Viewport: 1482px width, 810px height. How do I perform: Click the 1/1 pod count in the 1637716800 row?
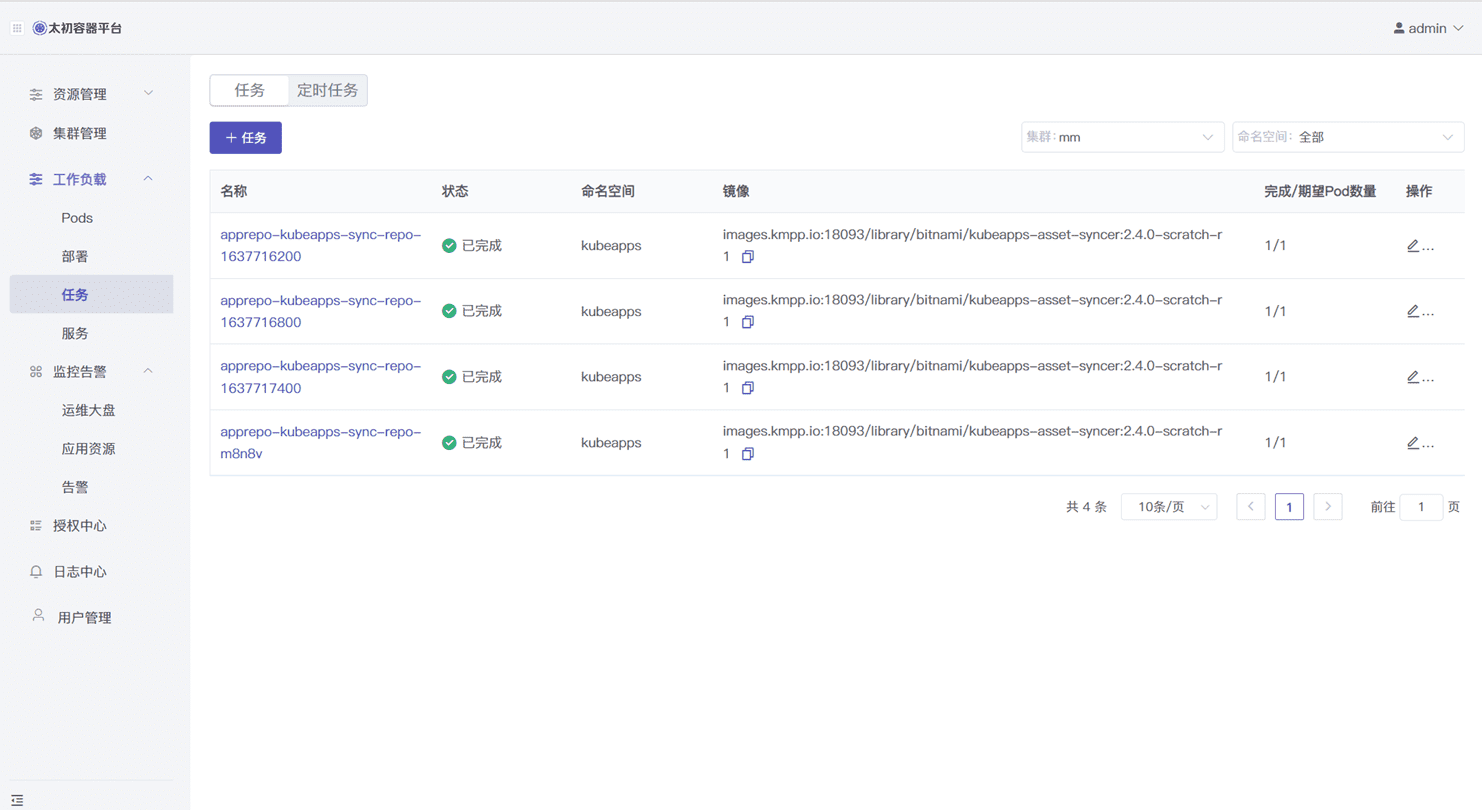(1275, 311)
